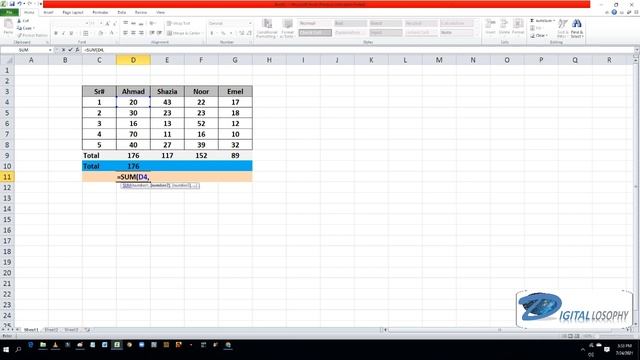Open the Clear dropdown in Editing group
Screen dimensions: 640x360
(539, 36)
